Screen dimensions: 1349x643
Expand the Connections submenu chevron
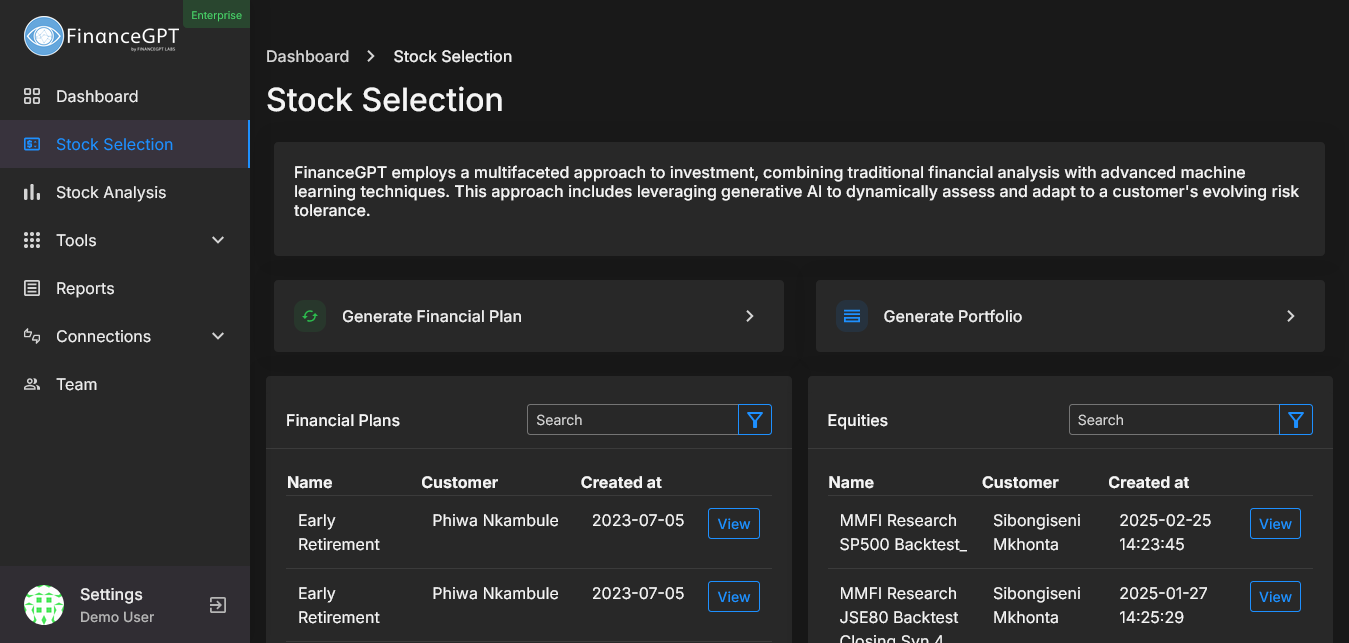(x=218, y=336)
